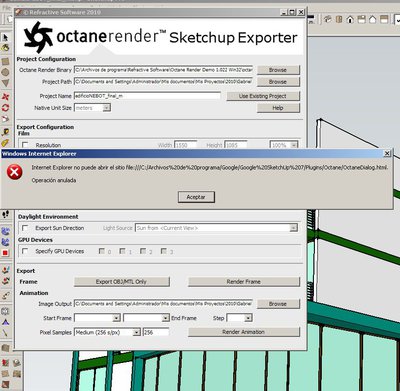
Task: Click into the Project Name field
Action: click(147, 96)
